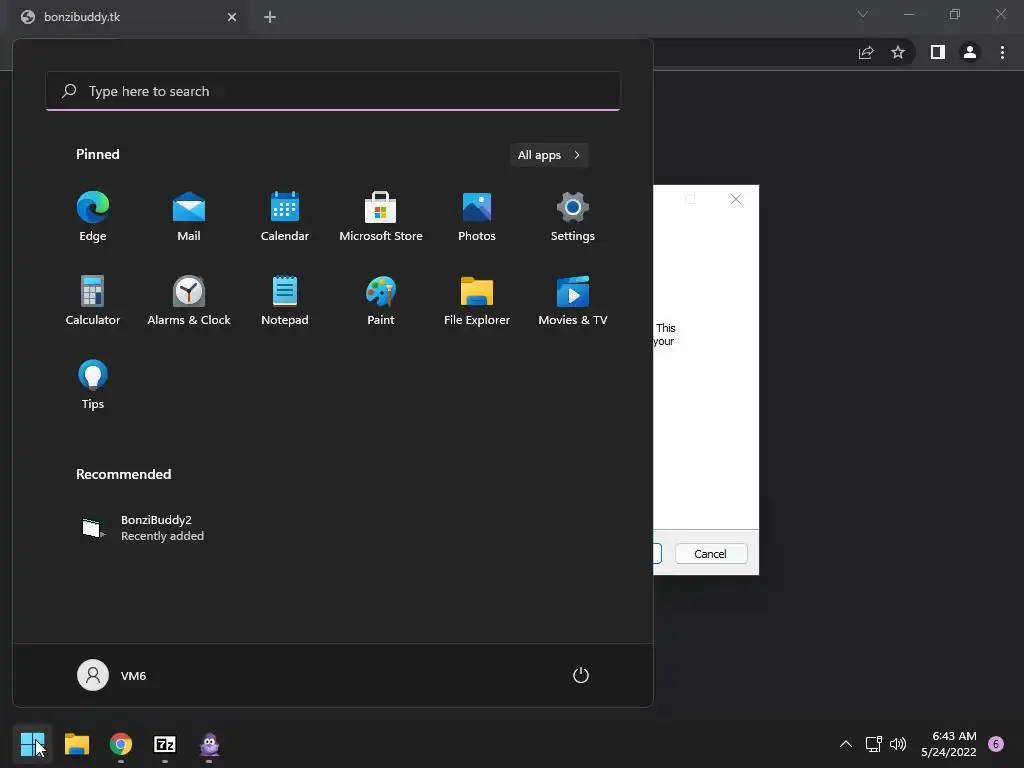The height and width of the screenshot is (768, 1024).
Task: Close the bonzibuddy.tk tab
Action: click(x=232, y=17)
